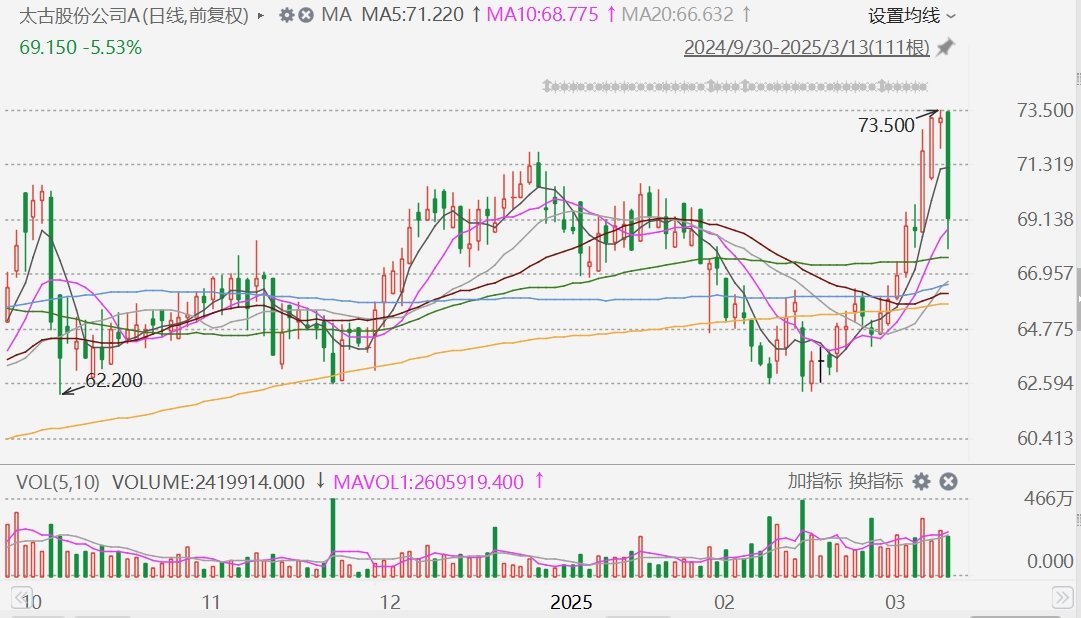Click the 0.000 volume axis label
Screen dimensions: 1081x618
(x=1050, y=561)
